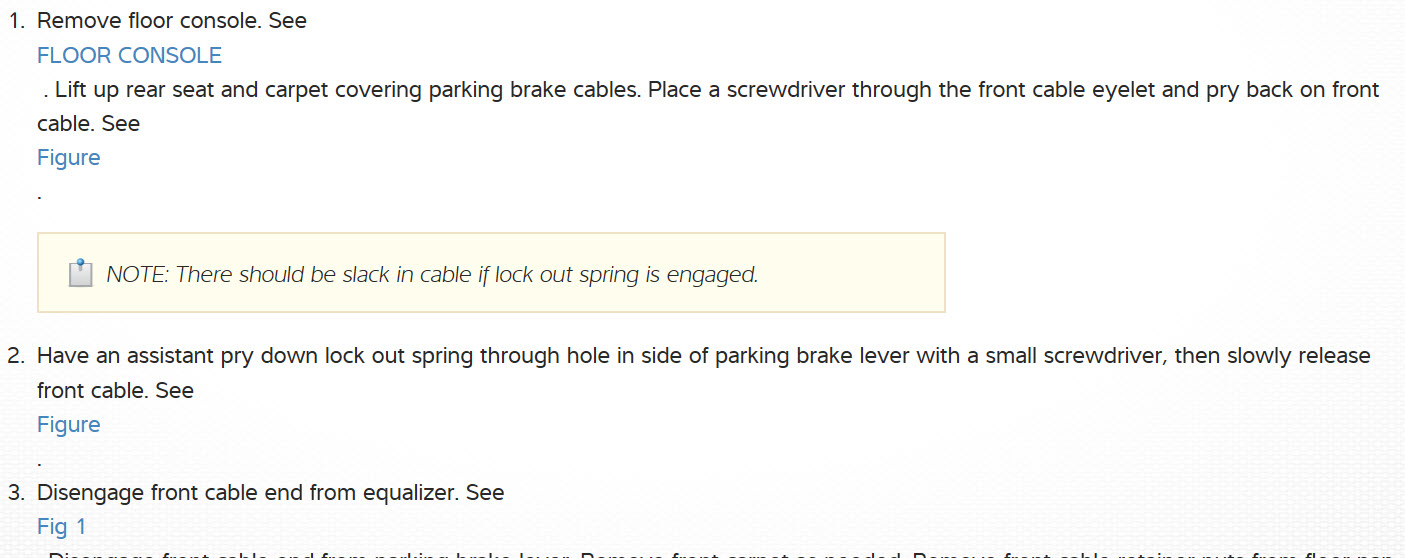1405x558 pixels.
Task: Open the Fig 1 link in step 3
Action: click(62, 527)
